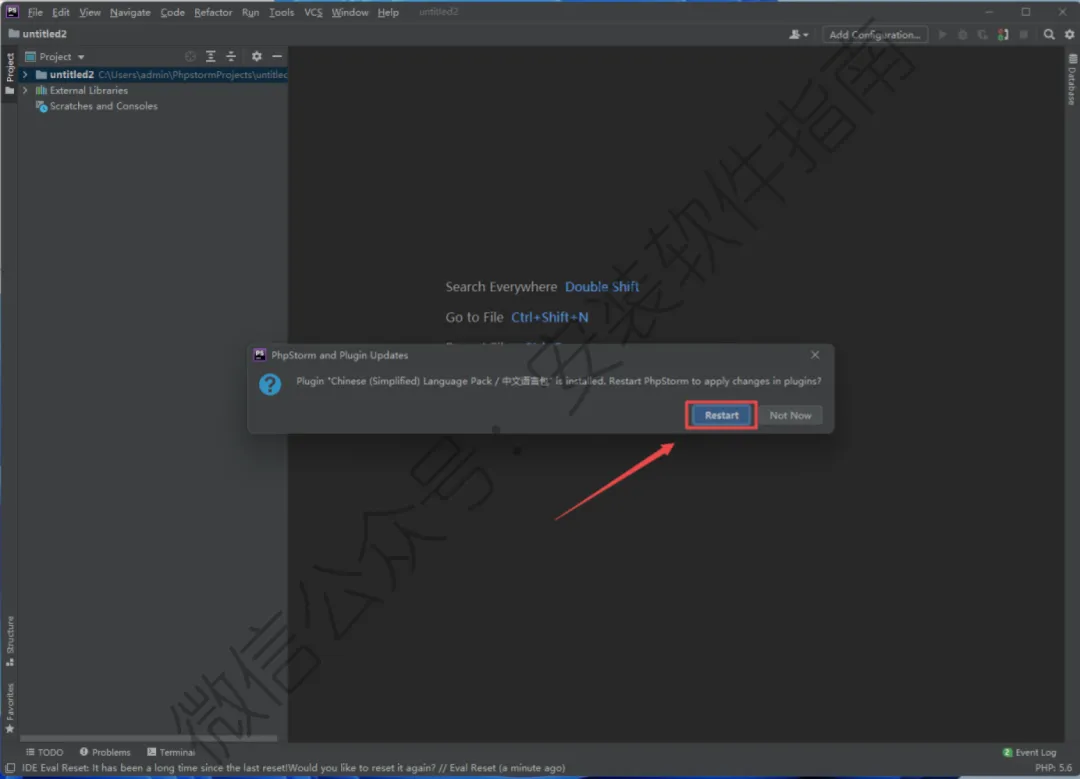1080x779 pixels.
Task: Open the Navigate menu
Action: pyautogui.click(x=130, y=12)
